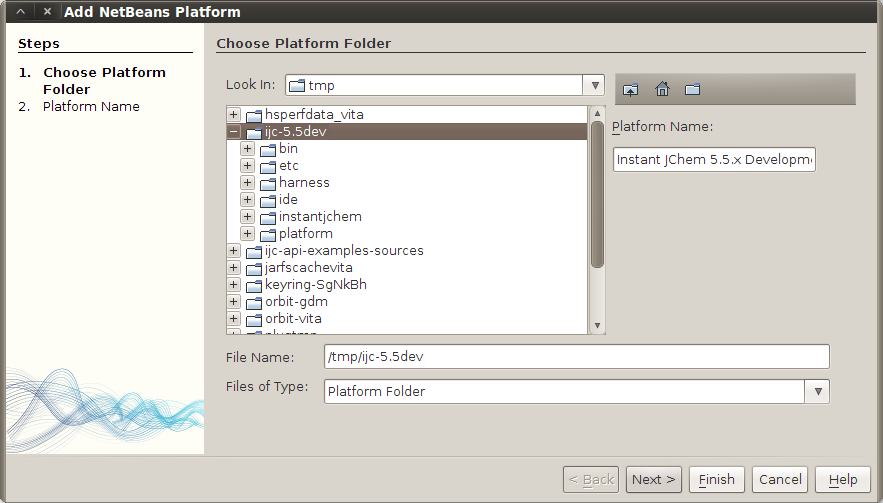Click the folder icon beside jarfscachevita
Viewport: 883px width, 503px height.
[254, 268]
